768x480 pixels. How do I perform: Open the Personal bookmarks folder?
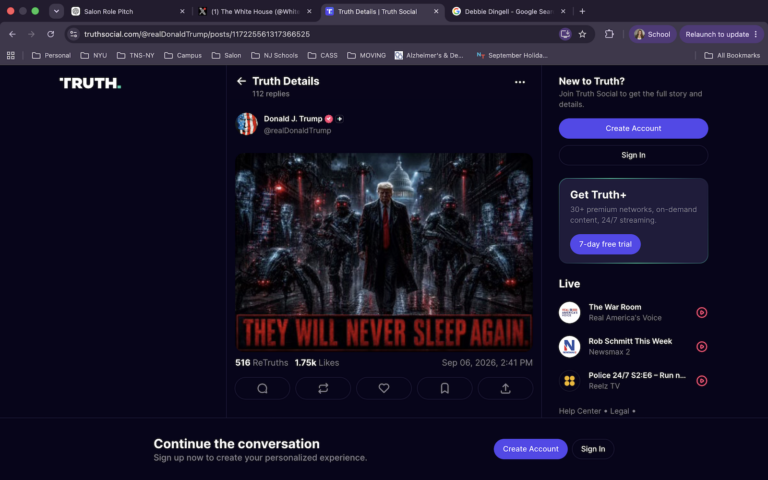[x=51, y=55]
